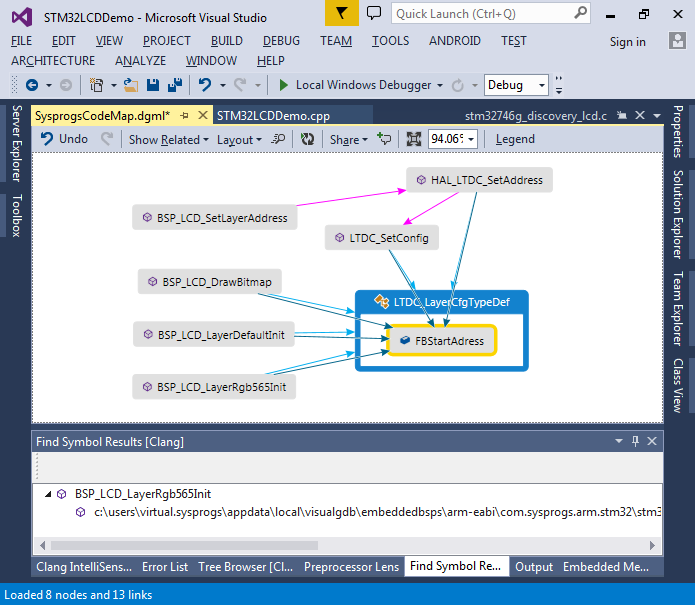Click the Legend button
The image size is (695, 605).
click(x=515, y=139)
